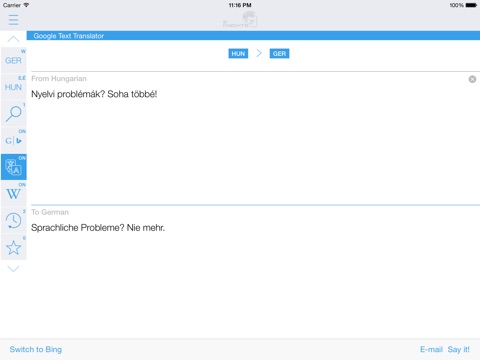Viewport: 480px width, 360px height.
Task: Clear the Hungarian input text
Action: [x=472, y=79]
